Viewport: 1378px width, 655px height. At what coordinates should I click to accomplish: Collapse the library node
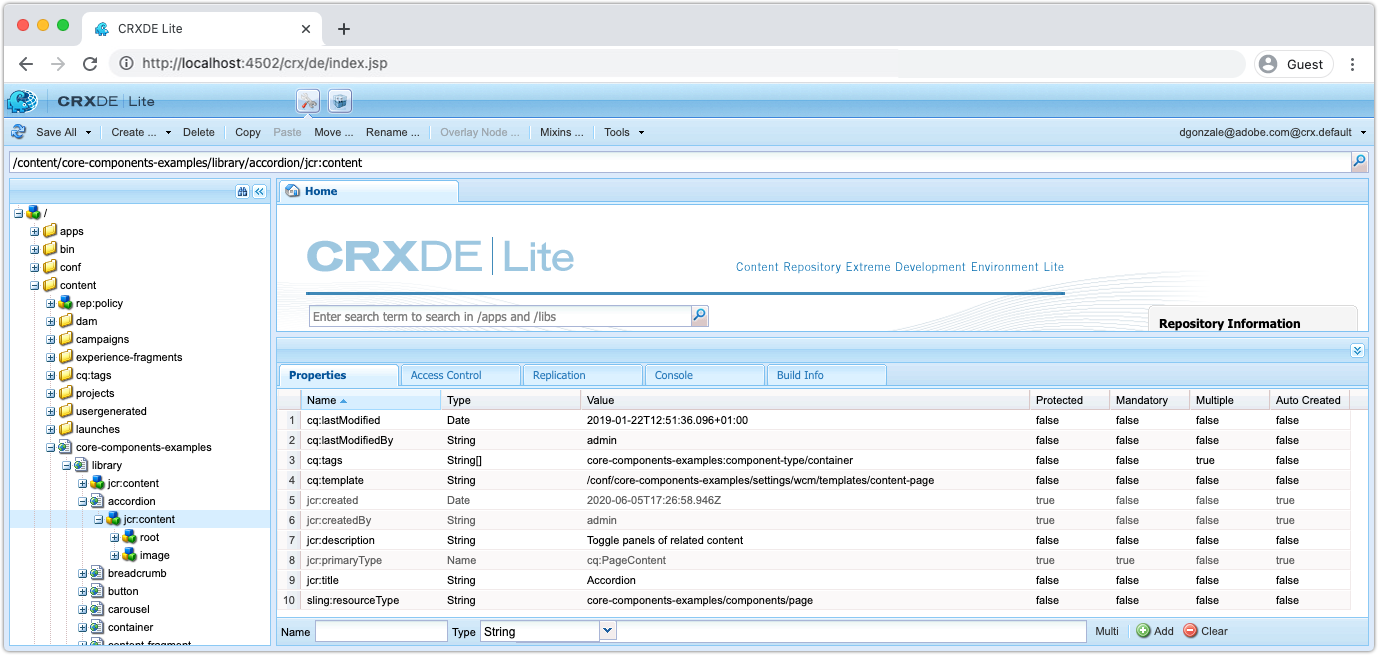click(67, 465)
